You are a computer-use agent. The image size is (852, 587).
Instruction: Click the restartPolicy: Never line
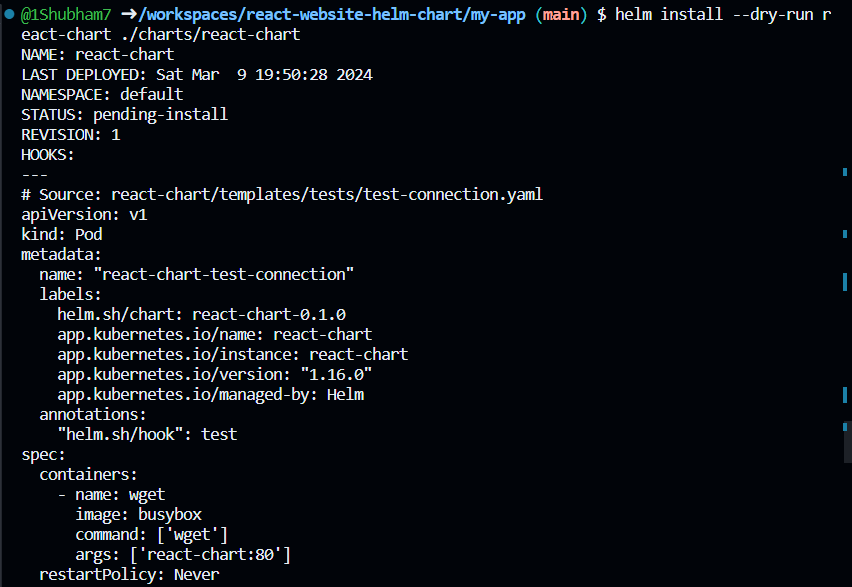coord(129,574)
